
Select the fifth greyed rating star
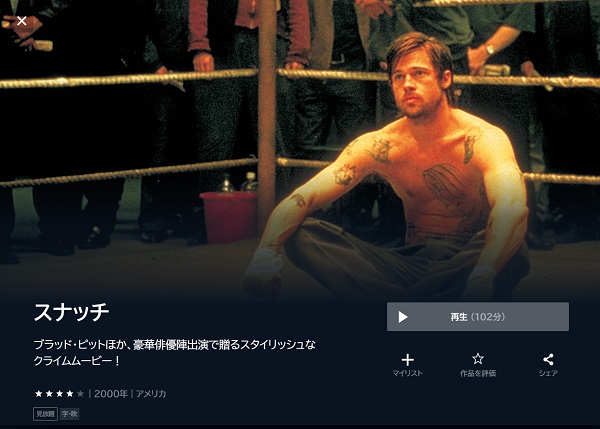point(80,393)
